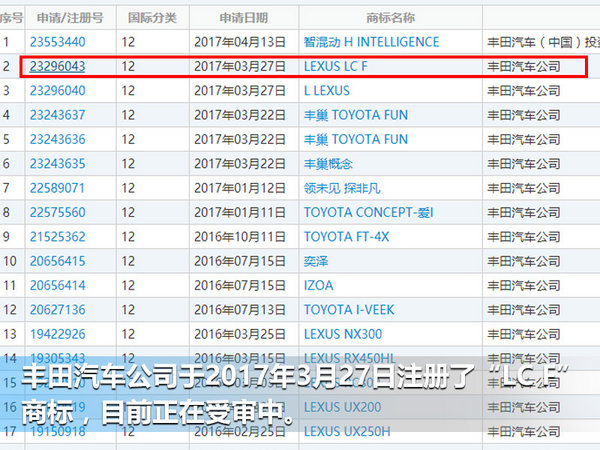Open registration number 21525362 link

pos(57,236)
